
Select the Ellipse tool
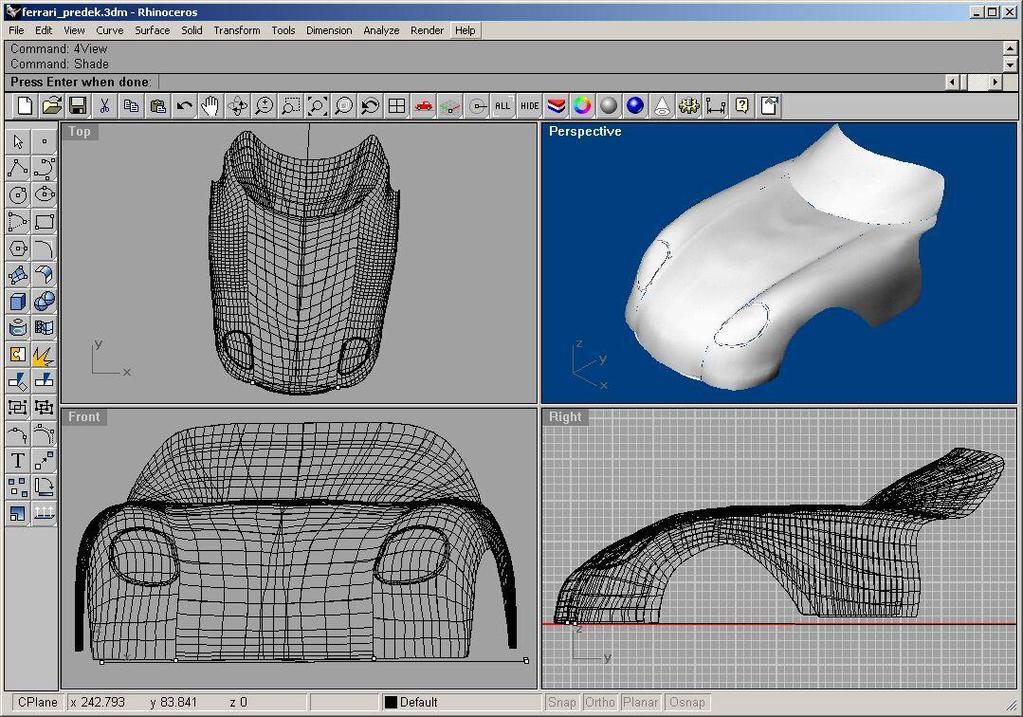click(x=44, y=195)
